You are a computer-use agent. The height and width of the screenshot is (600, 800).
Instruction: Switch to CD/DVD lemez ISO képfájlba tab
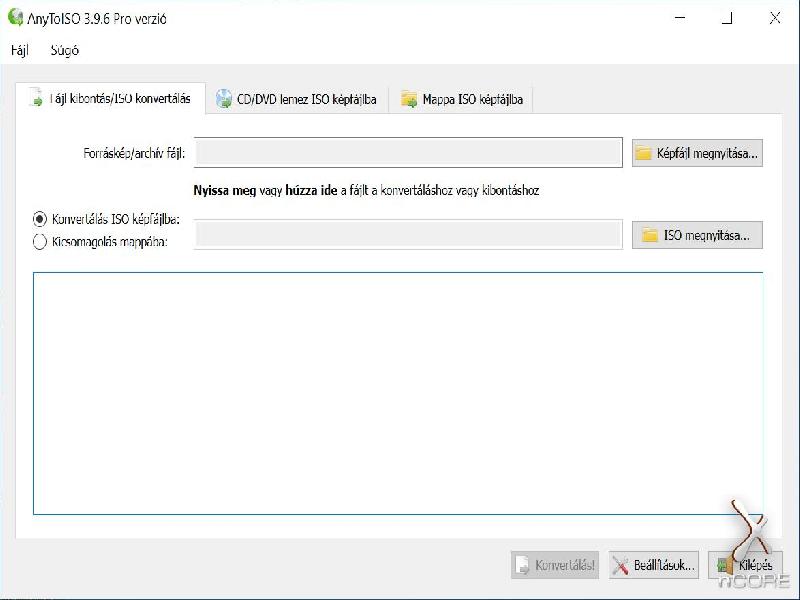coord(296,99)
